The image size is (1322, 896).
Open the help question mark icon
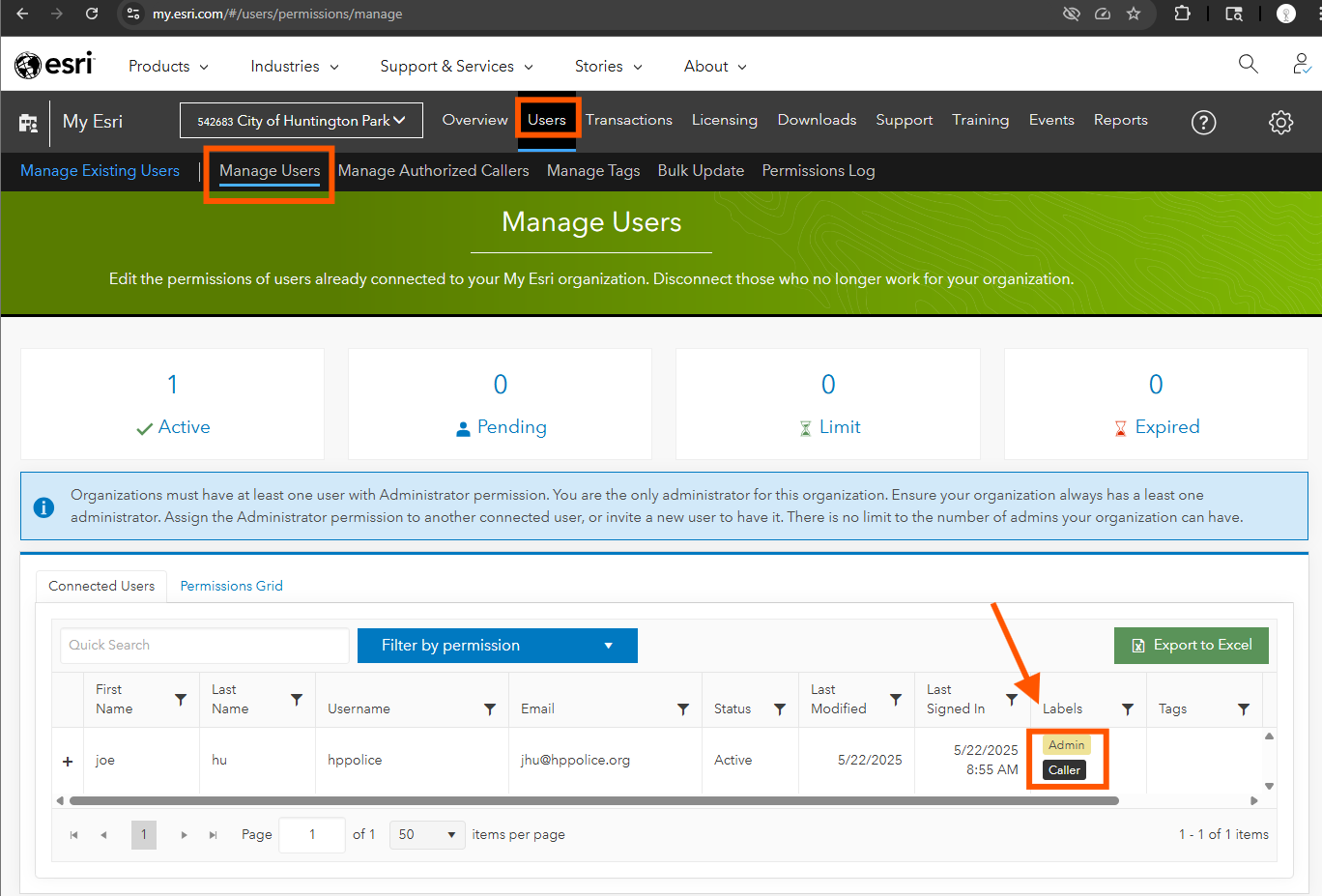[x=1203, y=122]
